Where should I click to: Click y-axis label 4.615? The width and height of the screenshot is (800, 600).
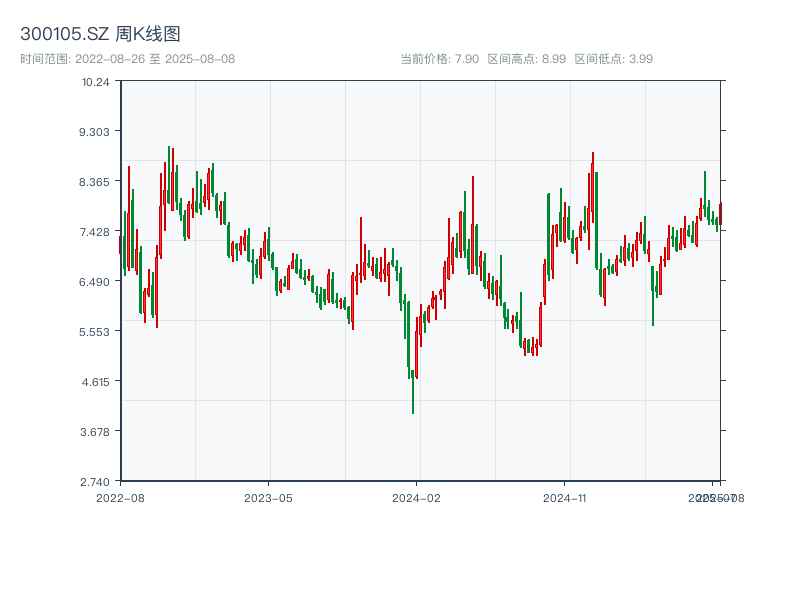(x=95, y=382)
